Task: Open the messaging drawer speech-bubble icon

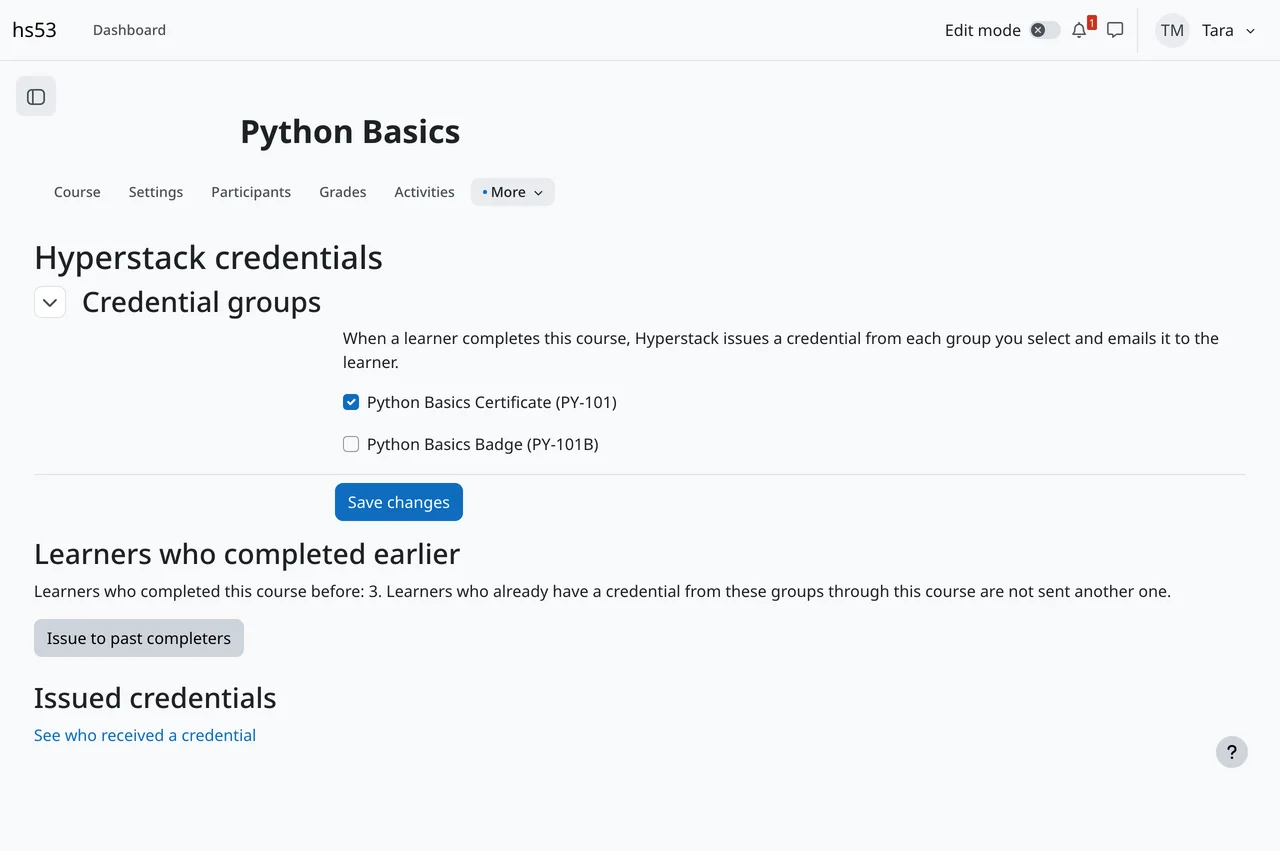Action: pyautogui.click(x=1115, y=30)
